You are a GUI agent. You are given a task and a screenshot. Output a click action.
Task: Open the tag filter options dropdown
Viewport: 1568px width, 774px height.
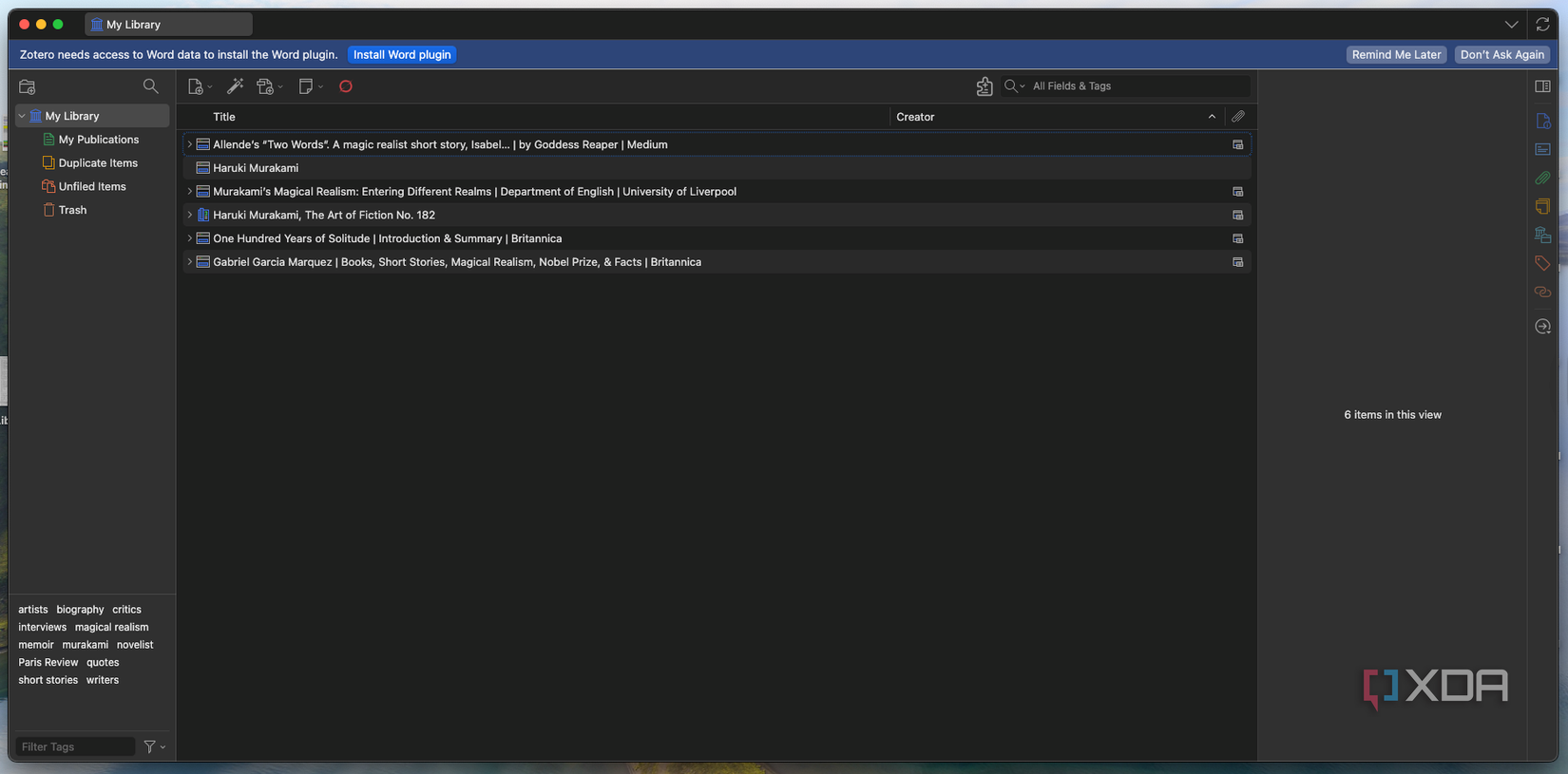click(155, 747)
